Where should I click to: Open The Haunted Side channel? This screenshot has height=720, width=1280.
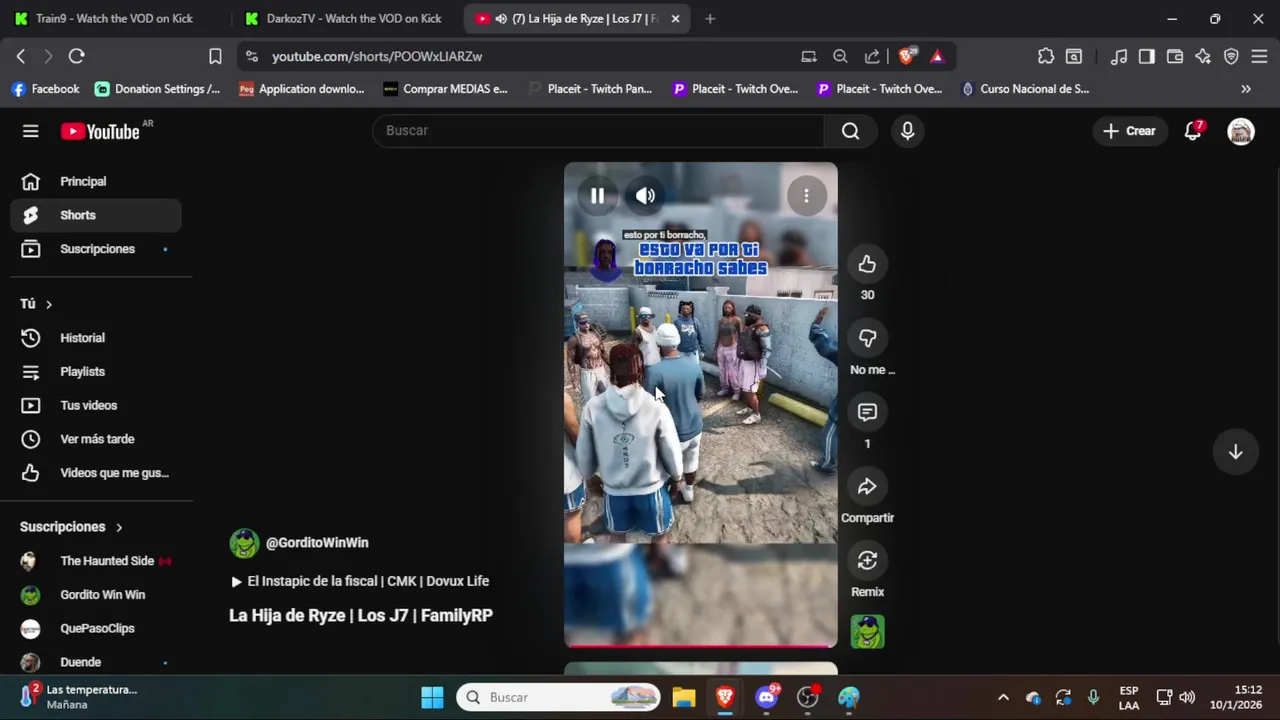(96, 561)
